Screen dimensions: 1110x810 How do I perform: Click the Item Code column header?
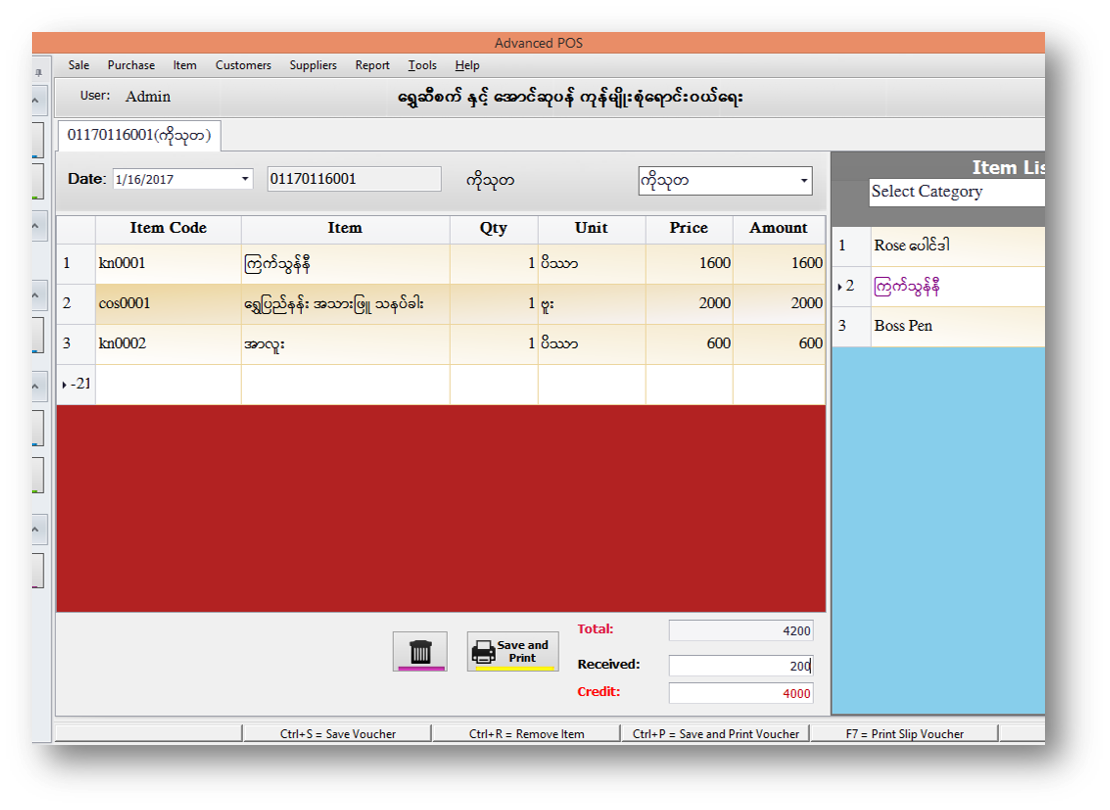(x=168, y=228)
